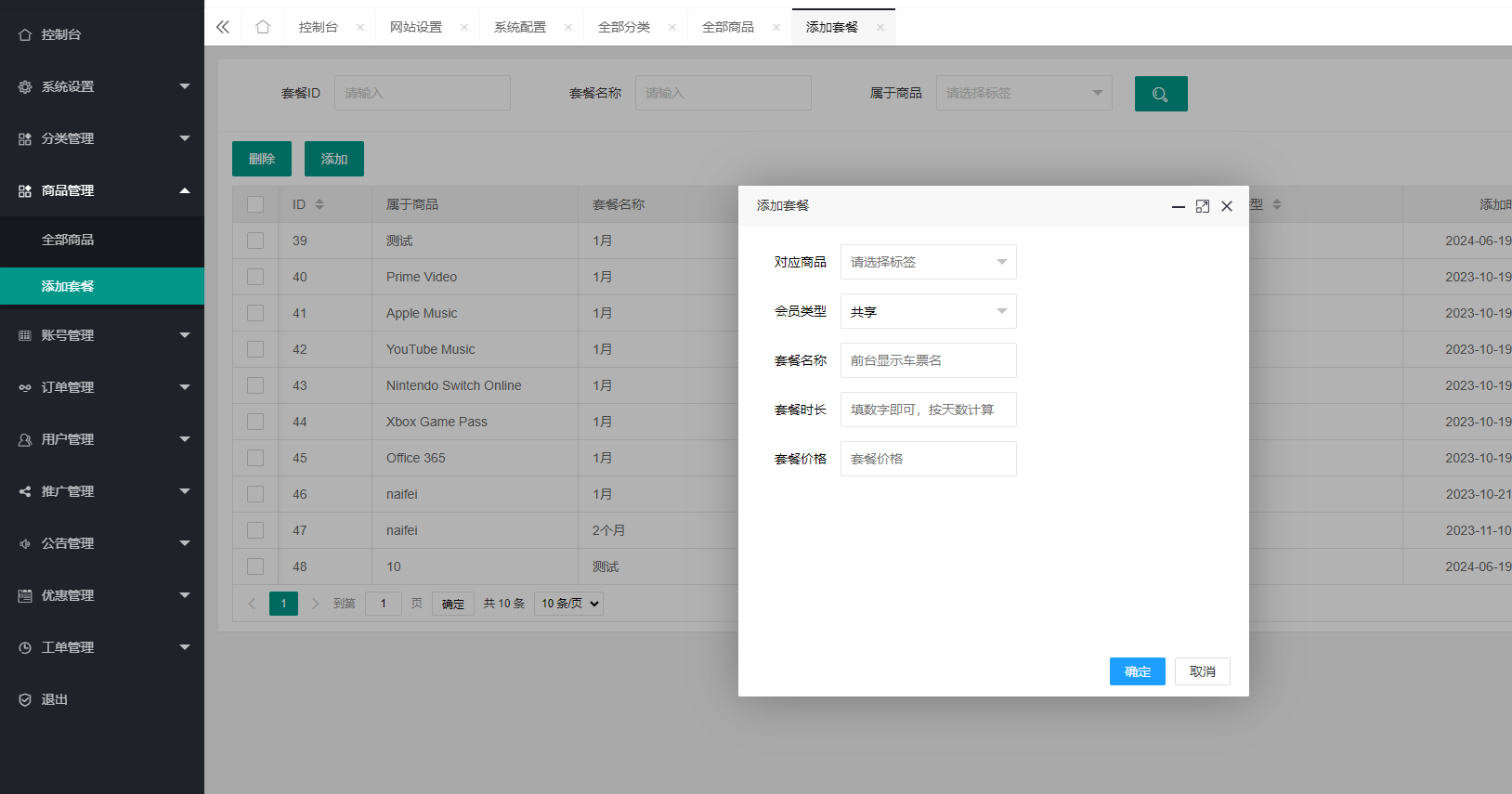This screenshot has width=1512, height=794.
Task: Click the 确定 button in dialog
Action: pos(1138,671)
